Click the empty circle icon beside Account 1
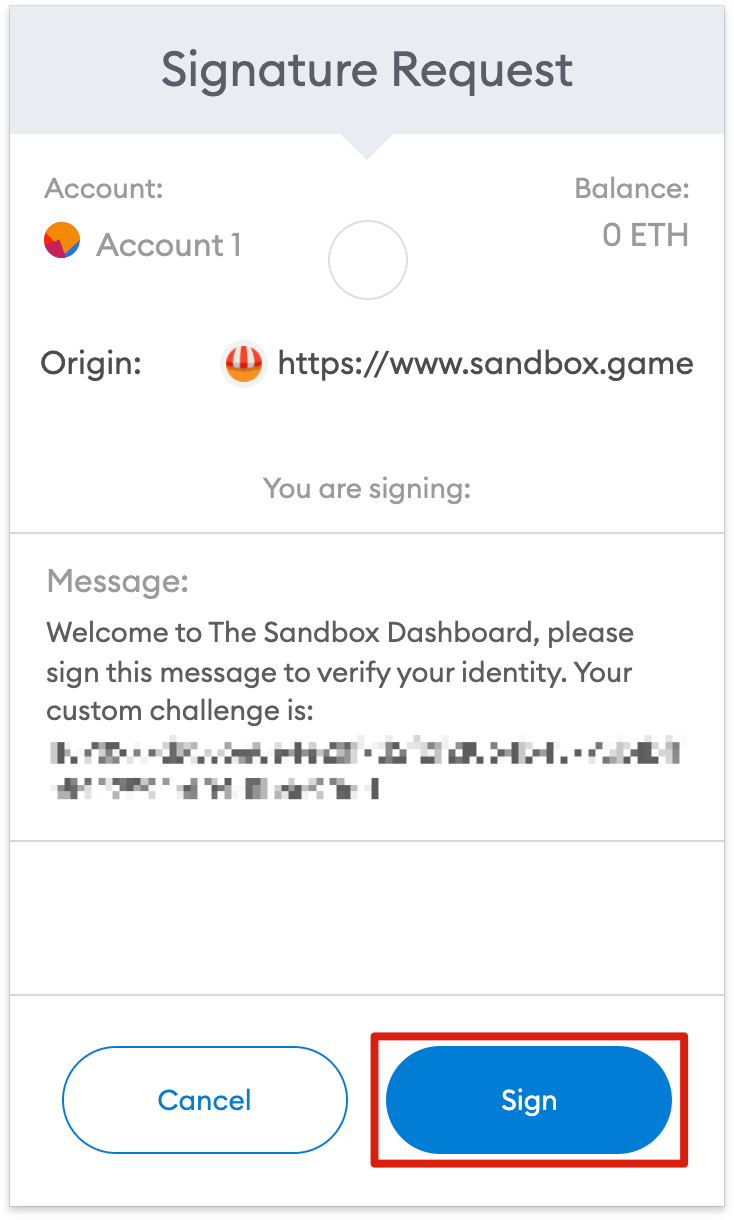Image resolution: width=734 pixels, height=1220 pixels. point(367,260)
